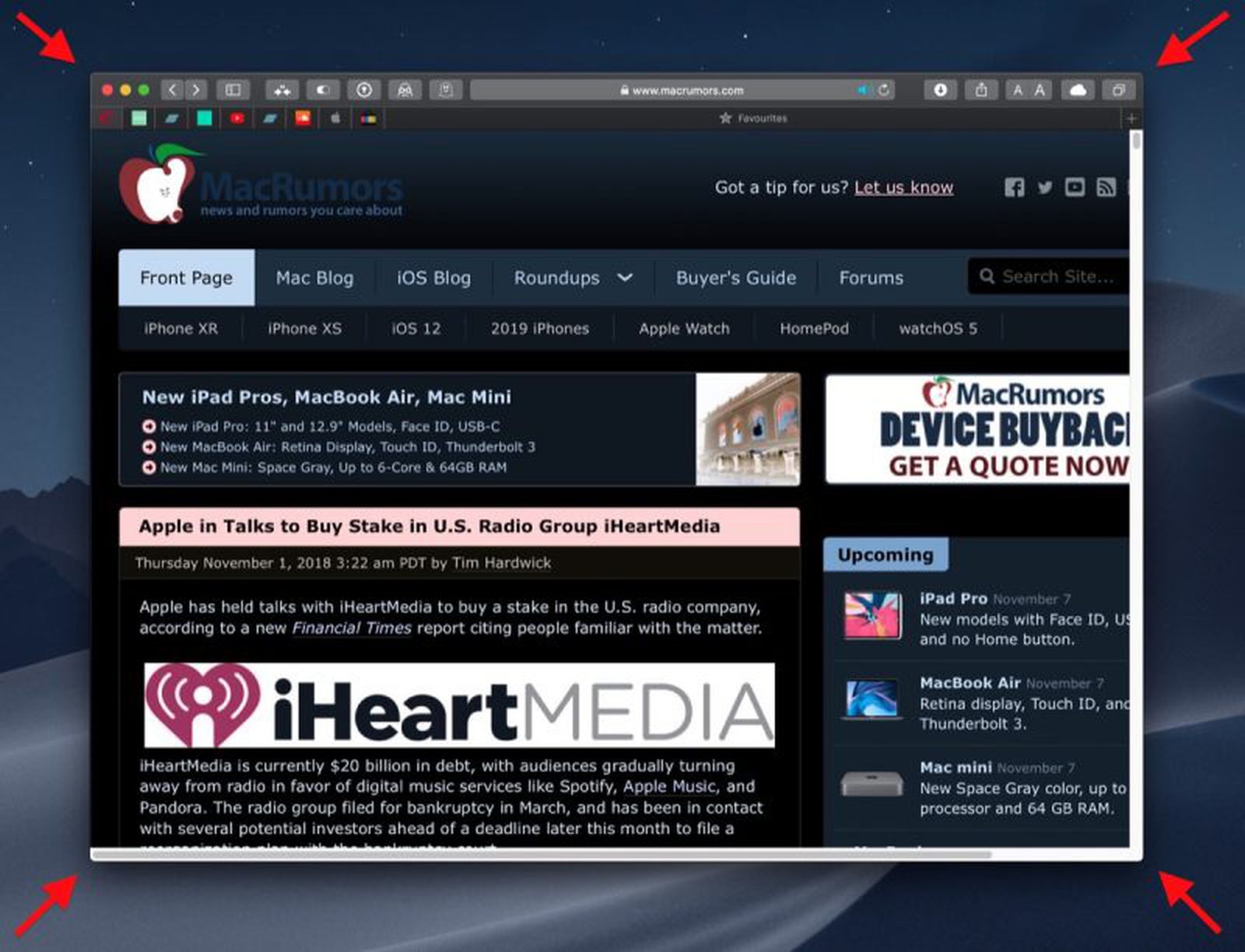The height and width of the screenshot is (952, 1245).
Task: Click the iCloud tab sharing cloud icon
Action: point(1079,90)
